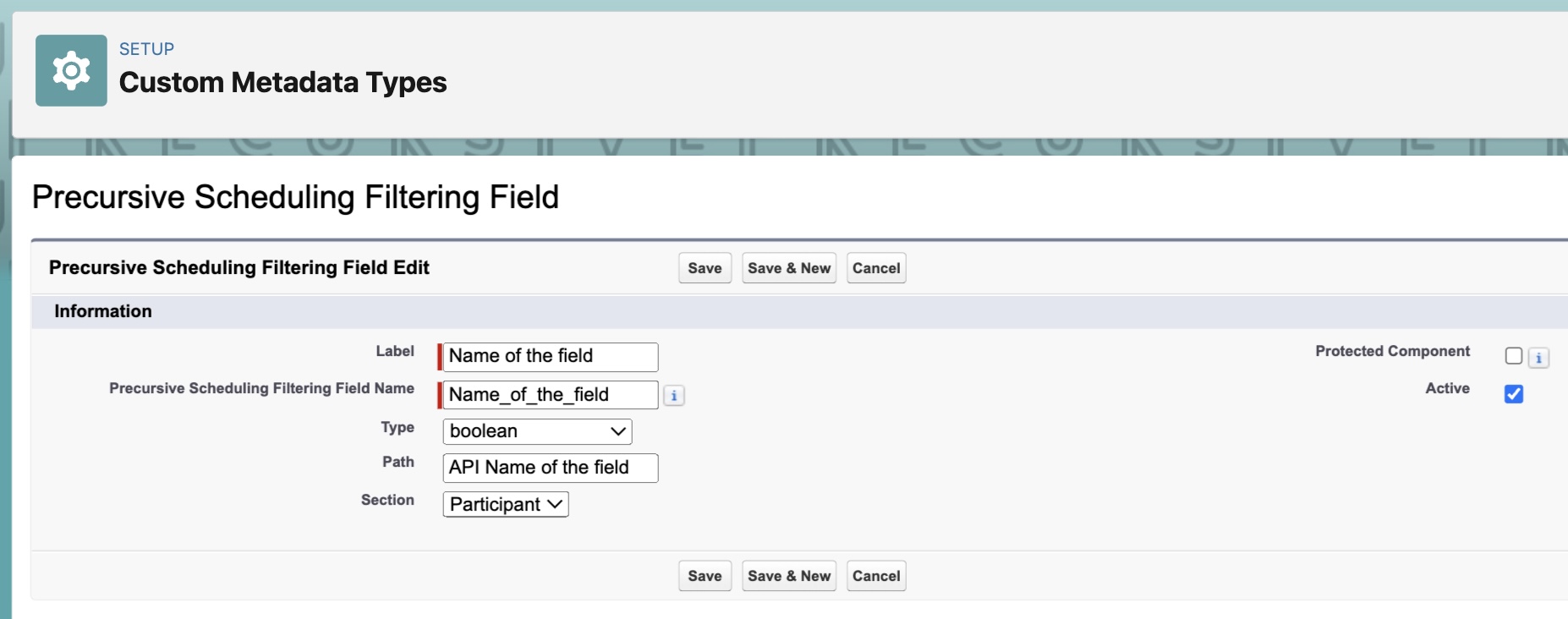Click the Custom Metadata Types header
This screenshot has height=619, width=1568.
pos(283,83)
